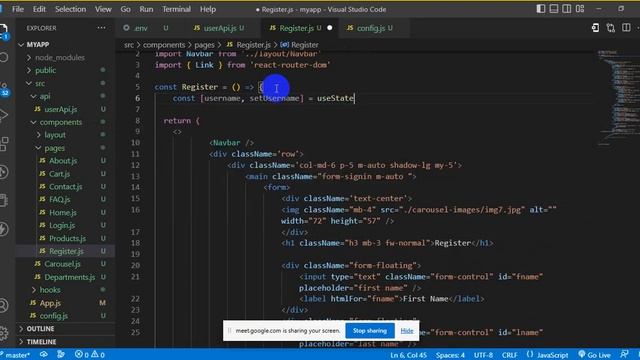This screenshot has width=640, height=360.
Task: Click the feedback icon beside Go Live
Action: coord(624,354)
